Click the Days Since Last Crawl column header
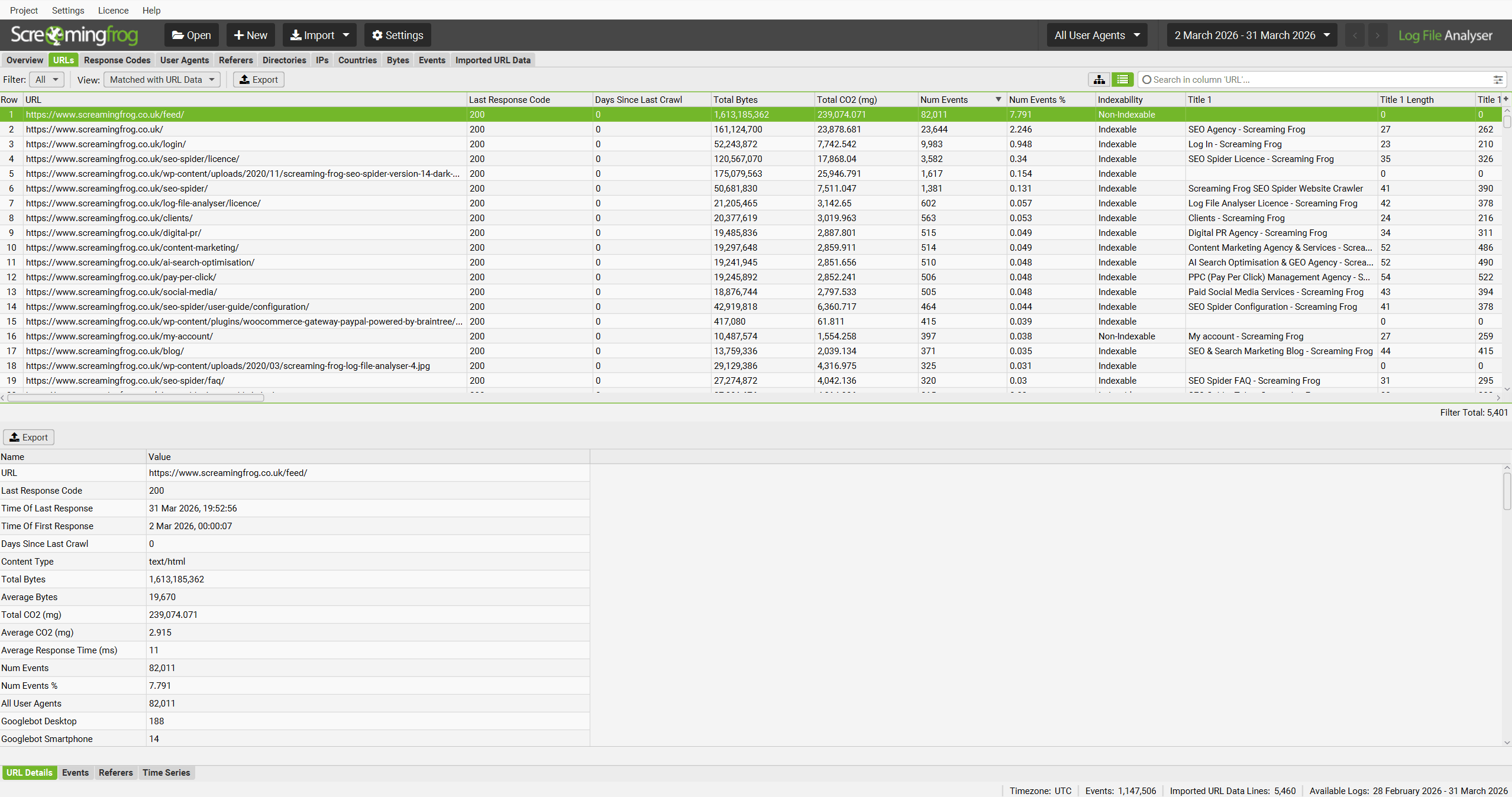Viewport: 1512px width, 797px height. click(652, 99)
